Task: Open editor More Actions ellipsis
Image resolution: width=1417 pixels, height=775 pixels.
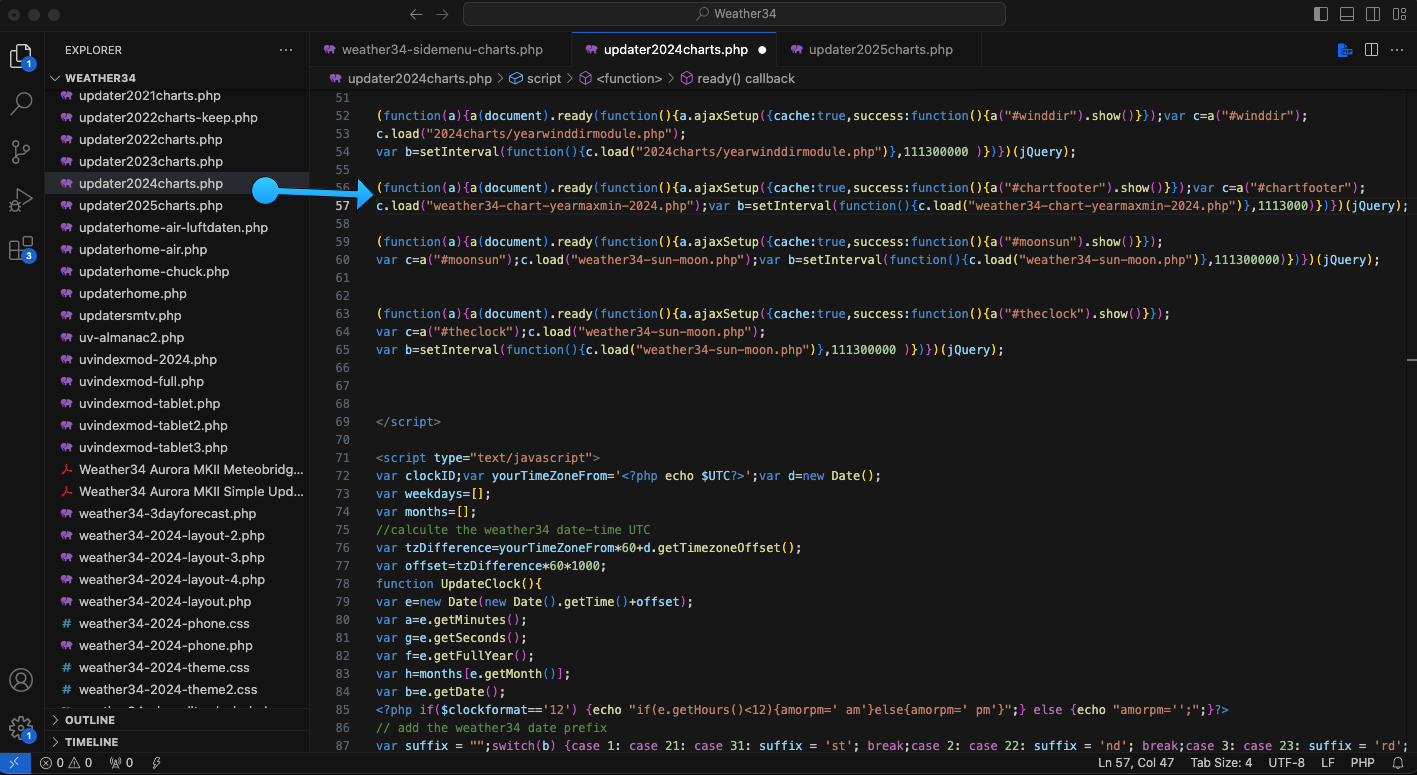Action: tap(1397, 50)
